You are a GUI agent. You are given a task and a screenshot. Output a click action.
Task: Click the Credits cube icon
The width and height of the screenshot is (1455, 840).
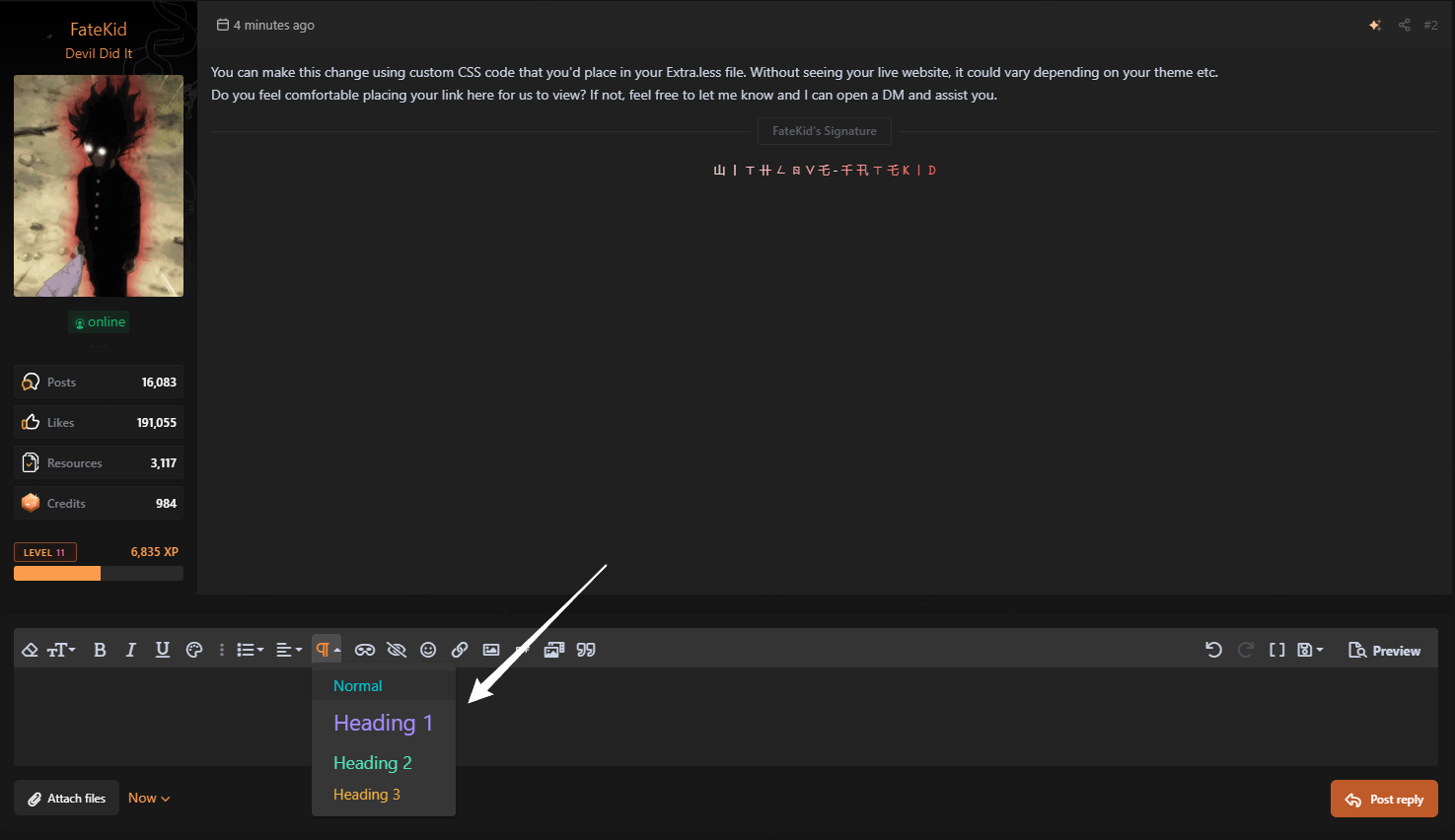coord(31,503)
